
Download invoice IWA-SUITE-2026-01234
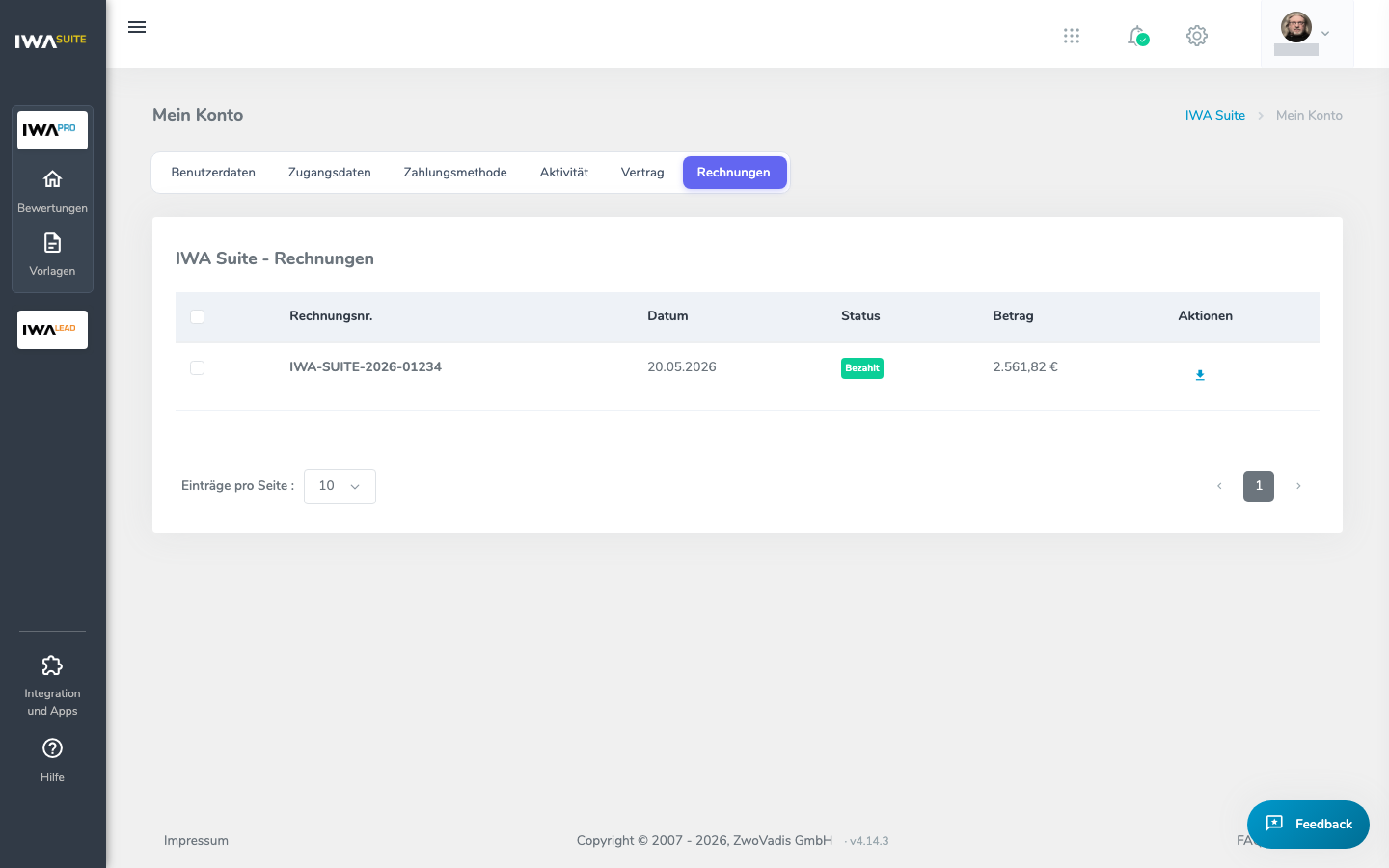click(1200, 375)
